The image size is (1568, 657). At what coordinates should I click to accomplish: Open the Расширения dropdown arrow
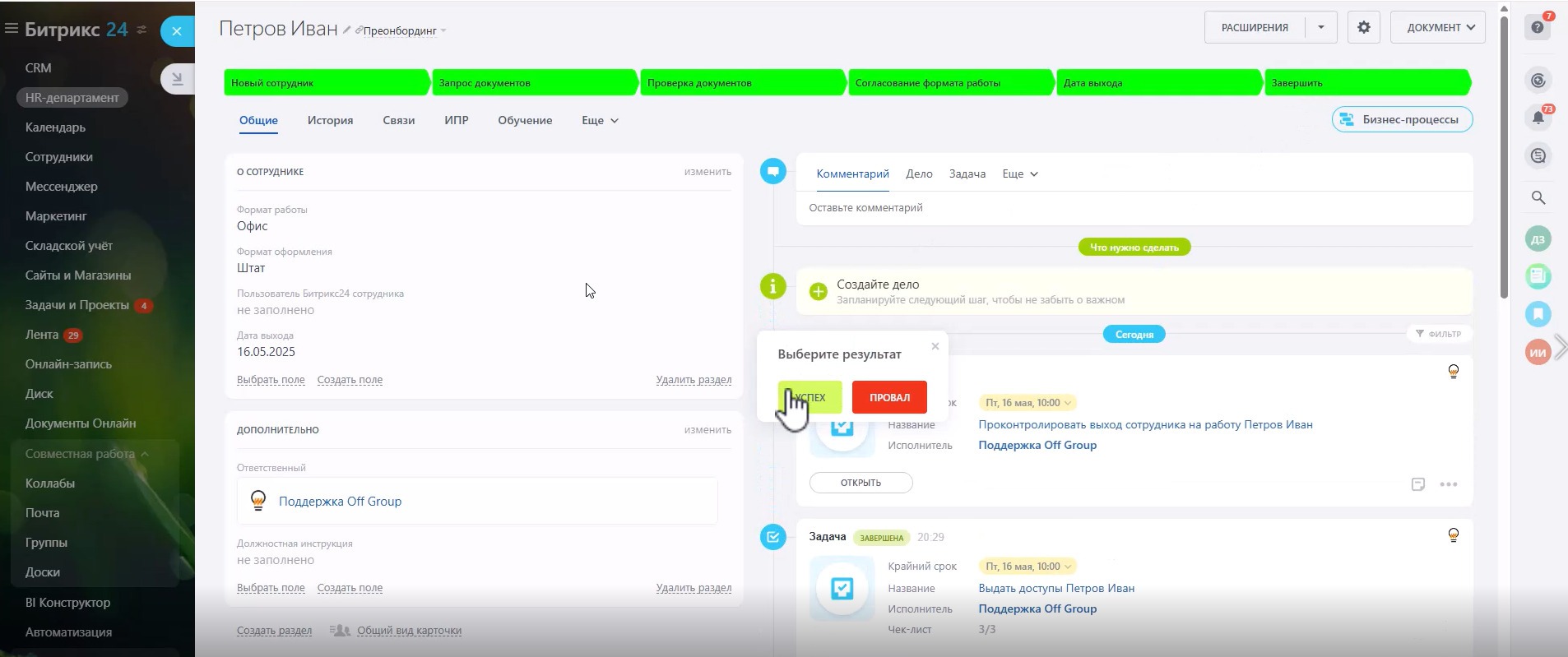tap(1320, 27)
